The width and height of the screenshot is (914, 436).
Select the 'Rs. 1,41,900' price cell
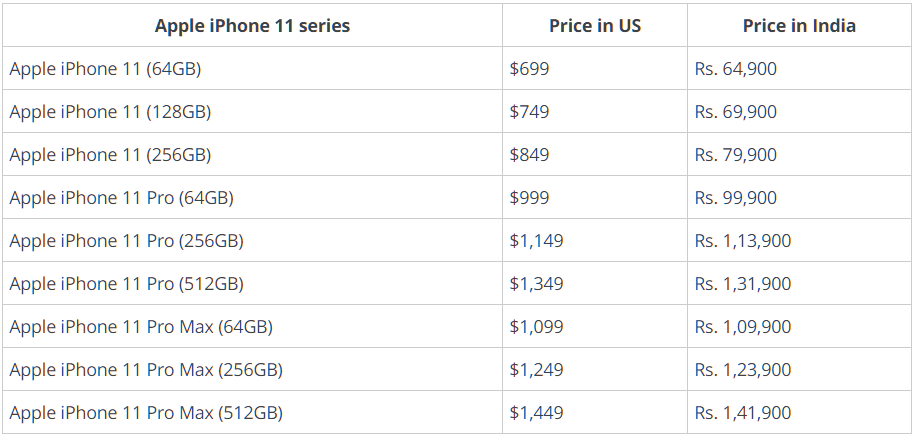742,413
